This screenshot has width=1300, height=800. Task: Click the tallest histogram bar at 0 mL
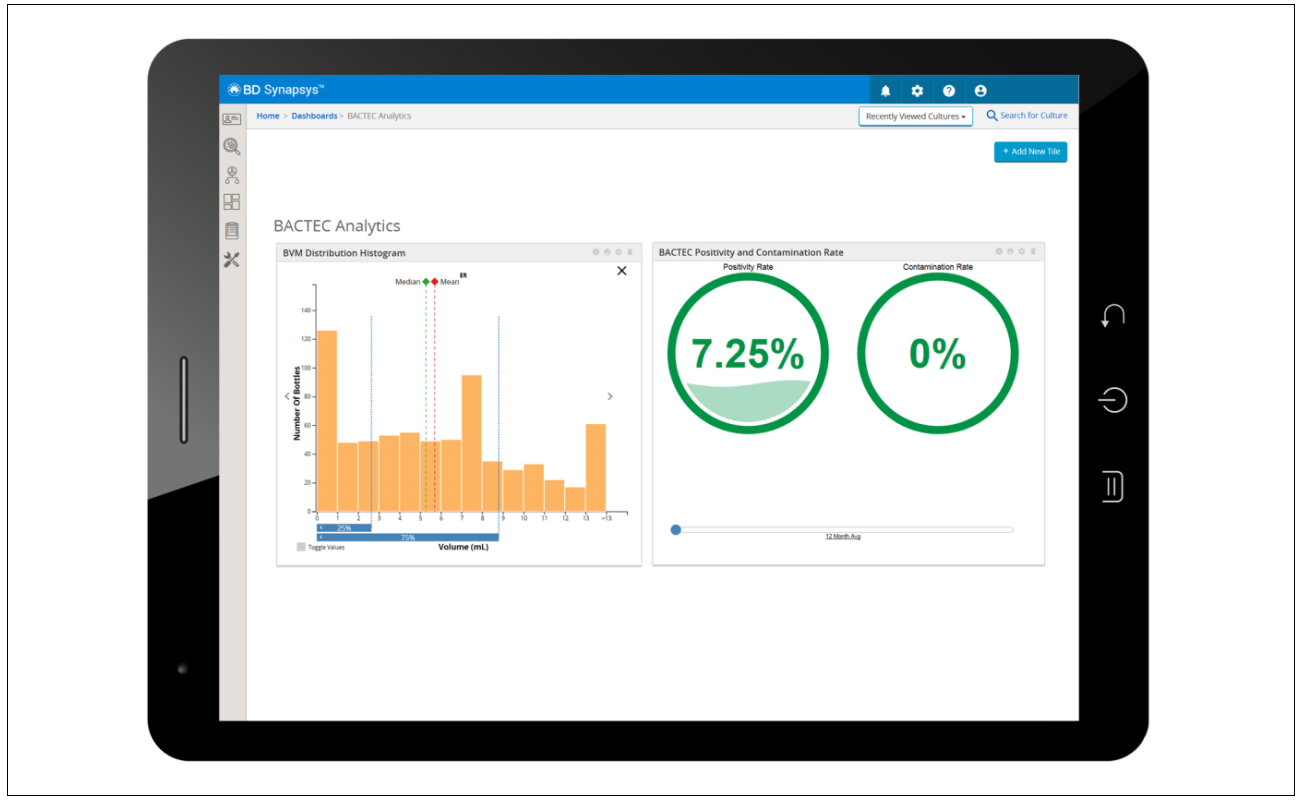tap(327, 421)
